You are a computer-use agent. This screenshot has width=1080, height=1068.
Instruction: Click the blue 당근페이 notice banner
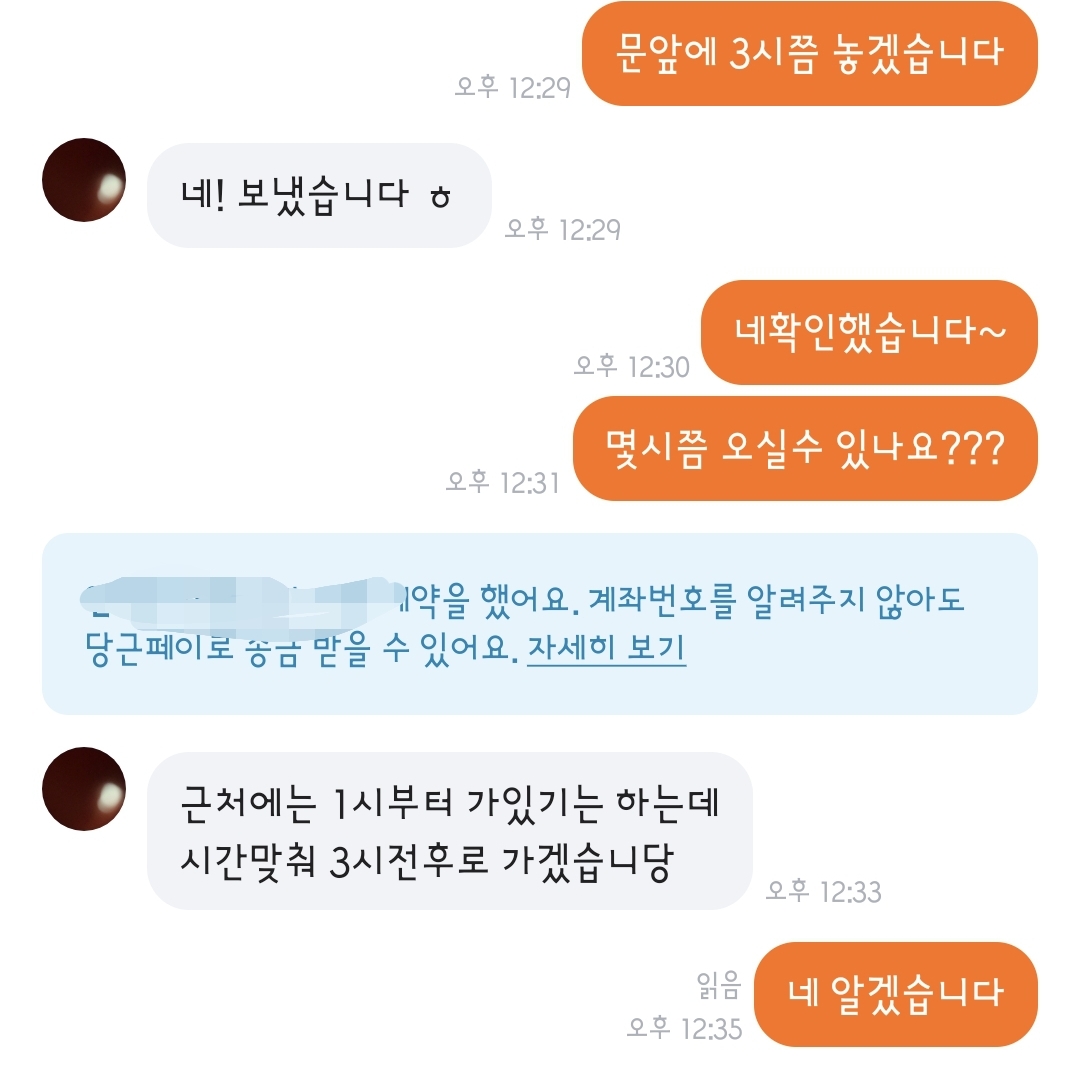click(x=540, y=624)
